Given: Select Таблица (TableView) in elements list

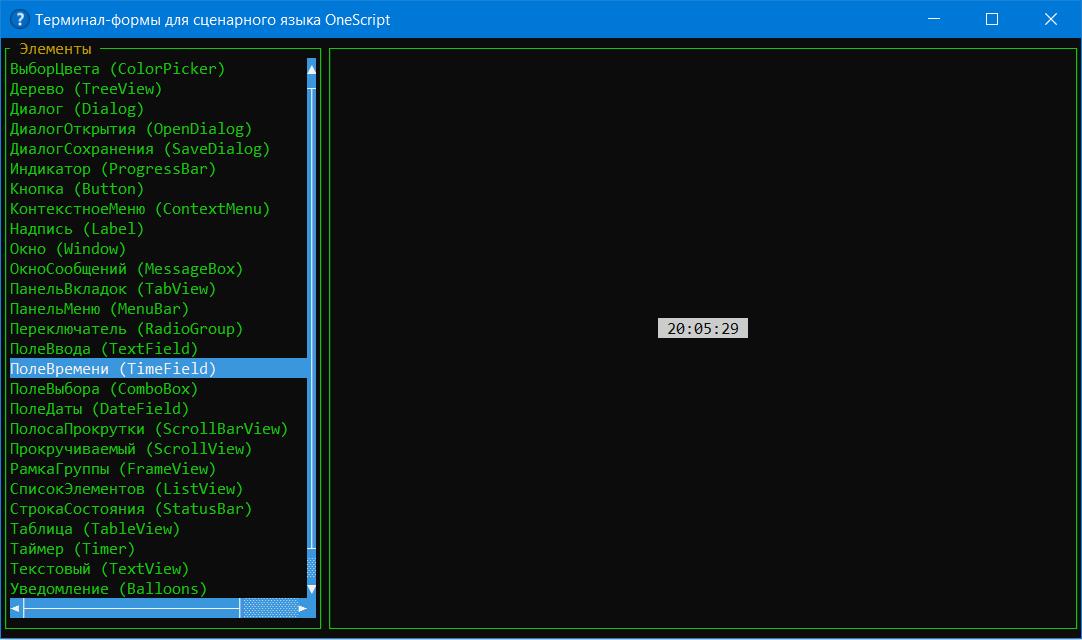Looking at the screenshot, I should pos(94,529).
